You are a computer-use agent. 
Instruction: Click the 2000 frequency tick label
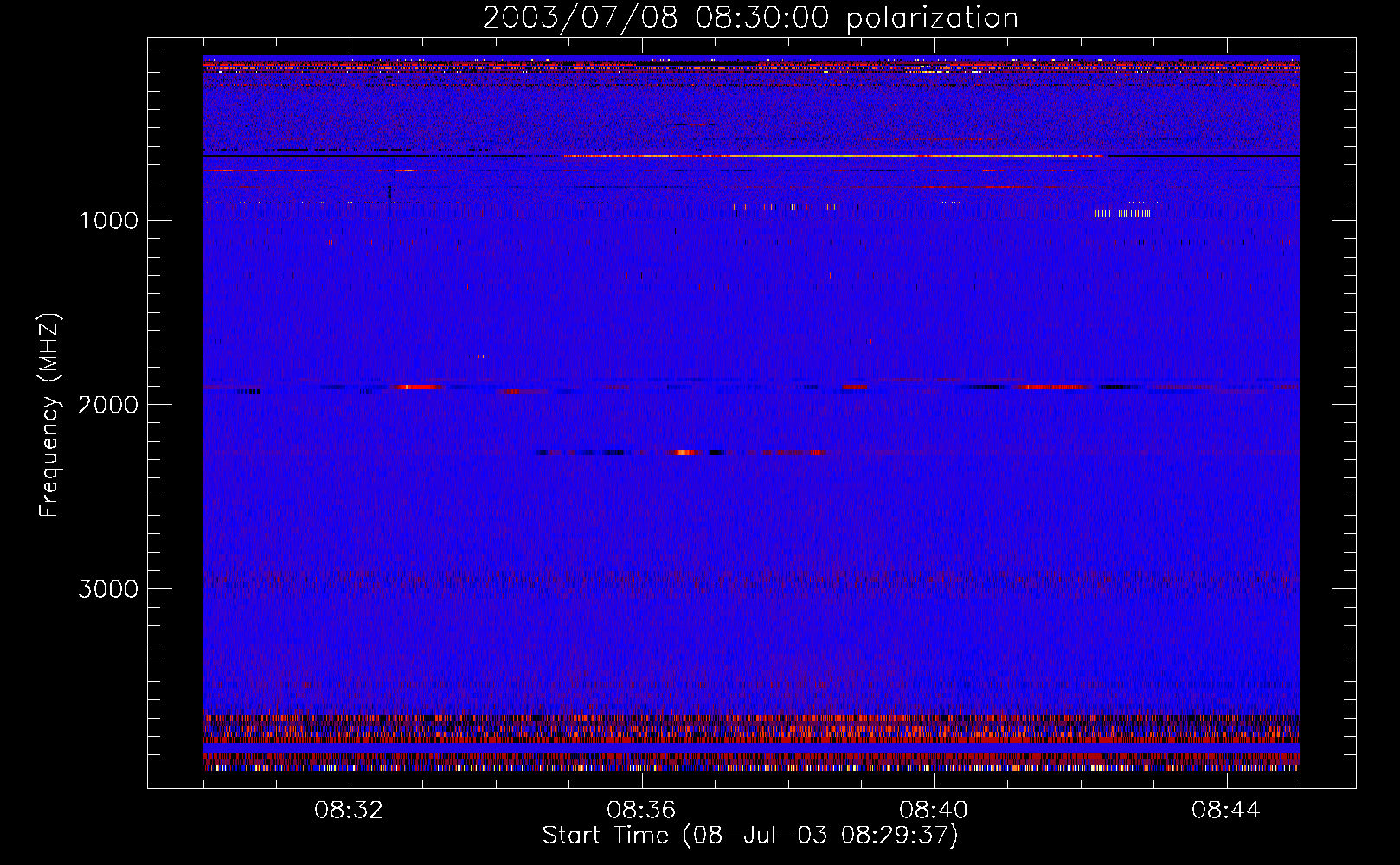click(x=108, y=405)
